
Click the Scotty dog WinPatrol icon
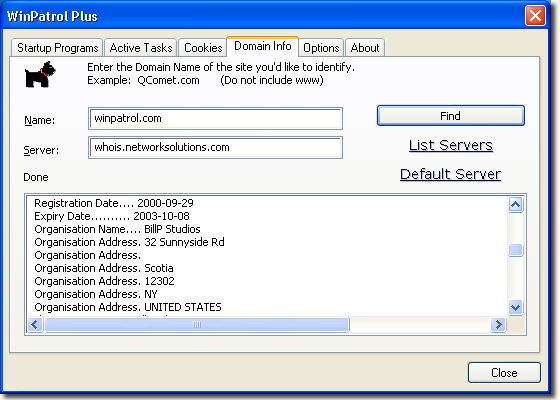coord(40,74)
